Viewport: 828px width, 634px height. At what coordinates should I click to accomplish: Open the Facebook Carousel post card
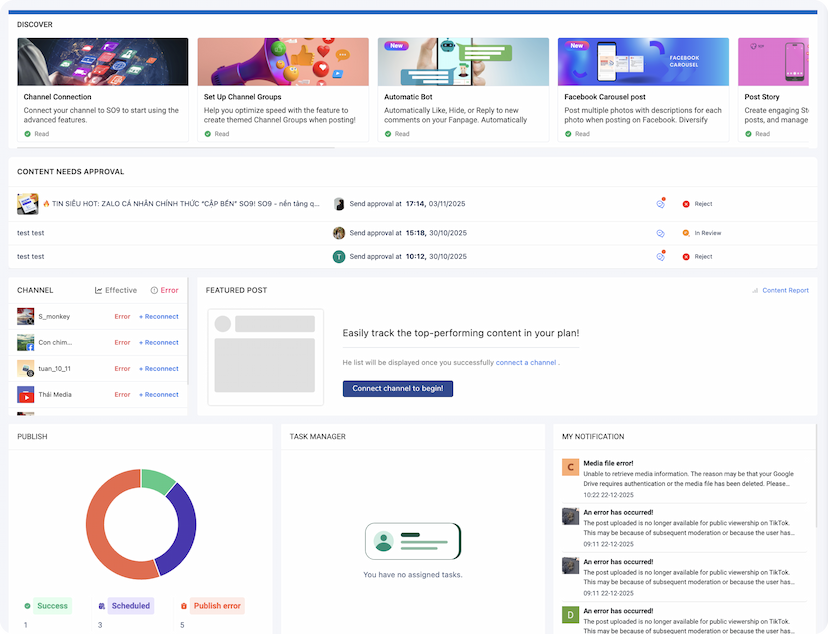(643, 89)
